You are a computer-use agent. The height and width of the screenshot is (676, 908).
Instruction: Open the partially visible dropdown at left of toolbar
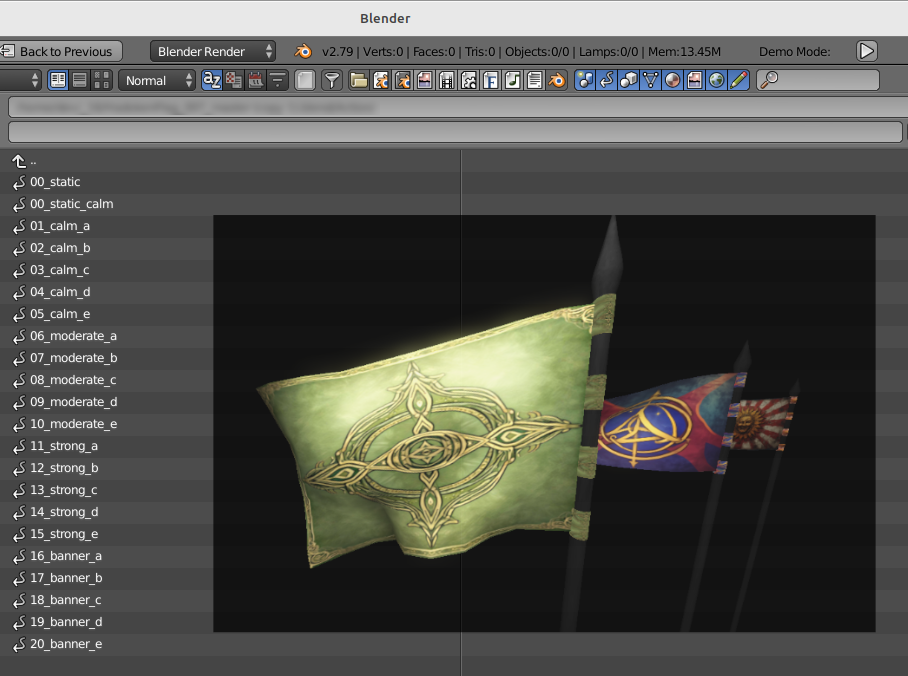coord(21,80)
